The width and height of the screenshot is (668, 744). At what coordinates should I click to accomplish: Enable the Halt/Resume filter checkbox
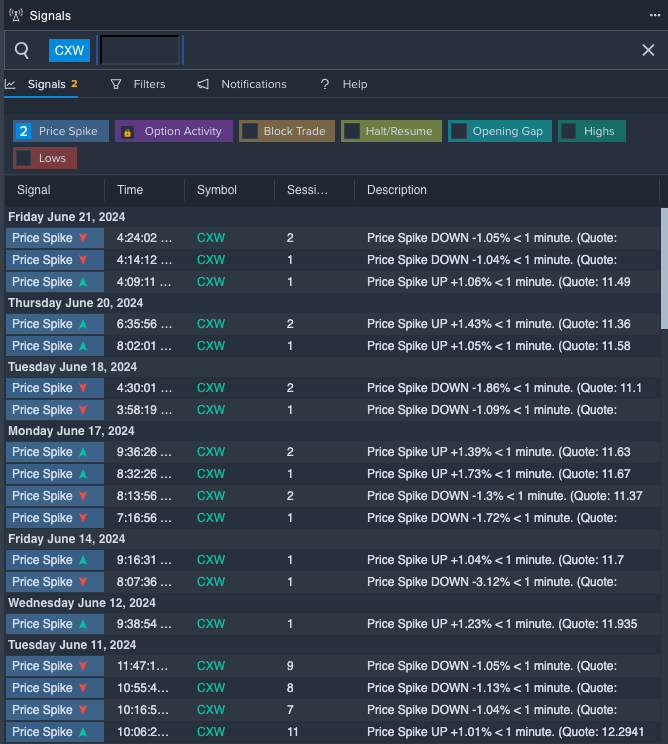click(352, 131)
